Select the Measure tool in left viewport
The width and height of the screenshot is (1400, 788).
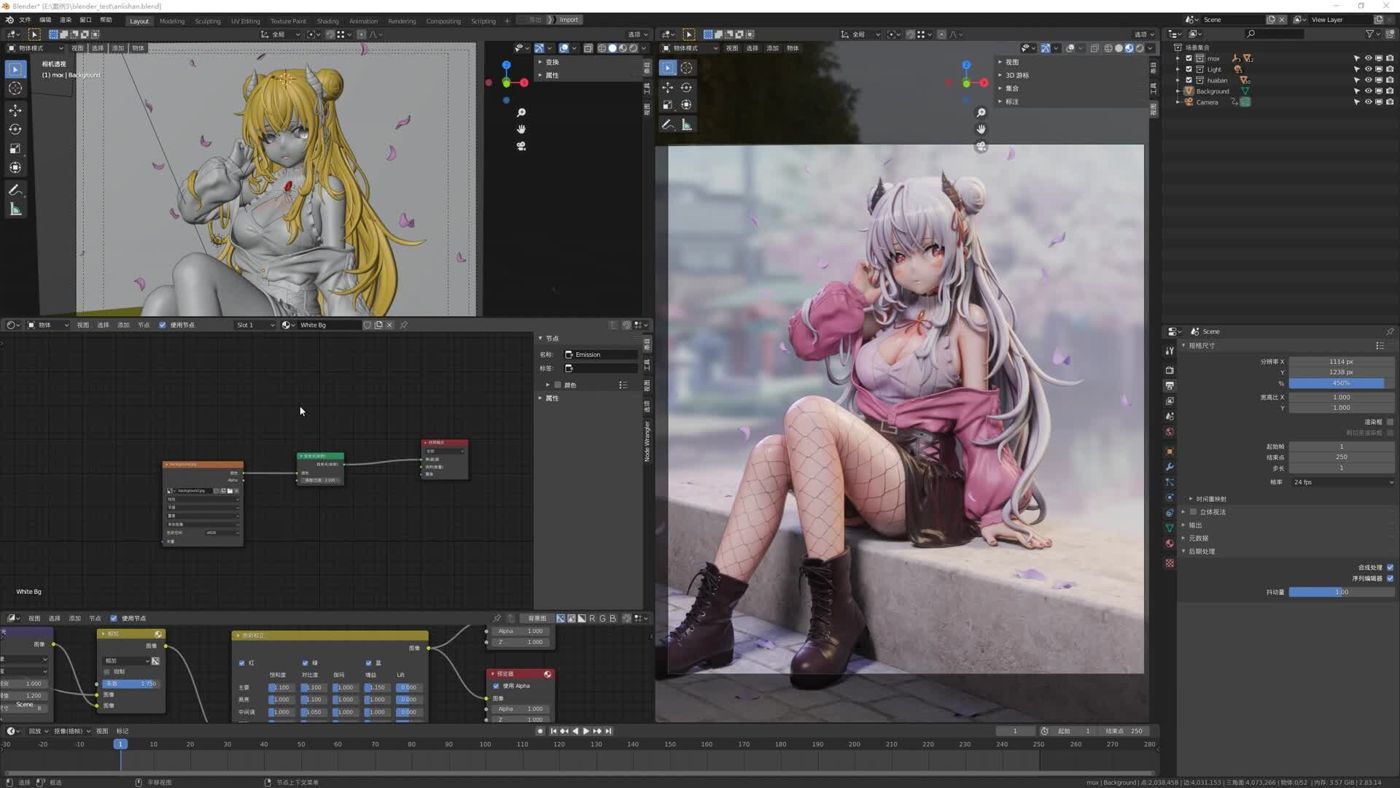point(15,209)
